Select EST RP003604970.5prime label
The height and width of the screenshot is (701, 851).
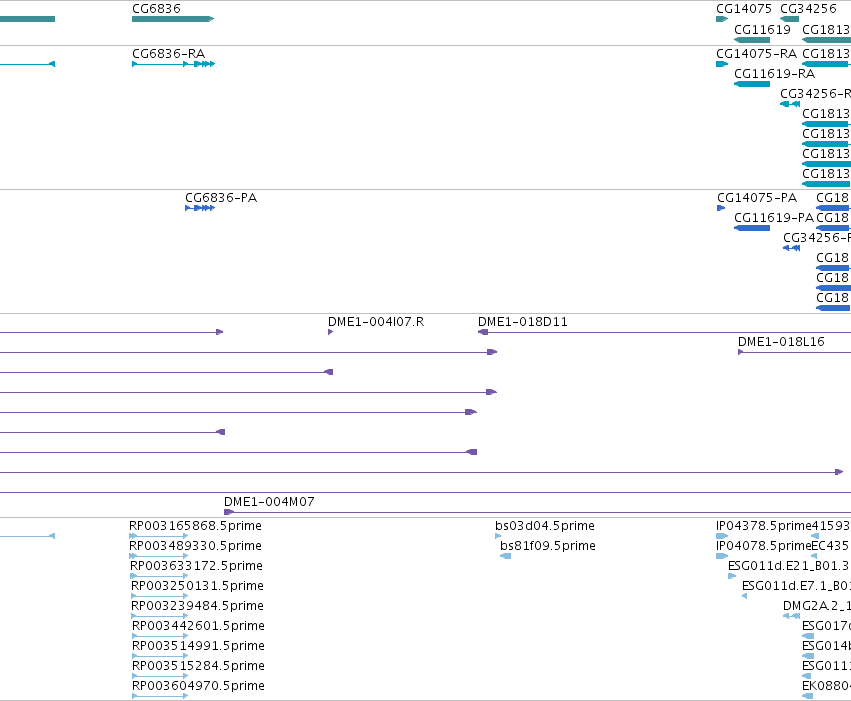(199, 686)
